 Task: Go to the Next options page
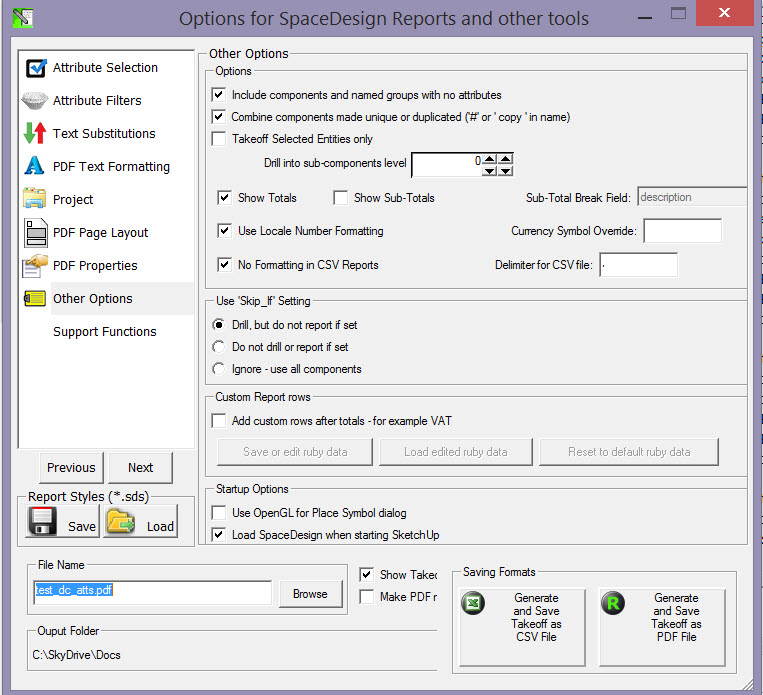coord(141,468)
